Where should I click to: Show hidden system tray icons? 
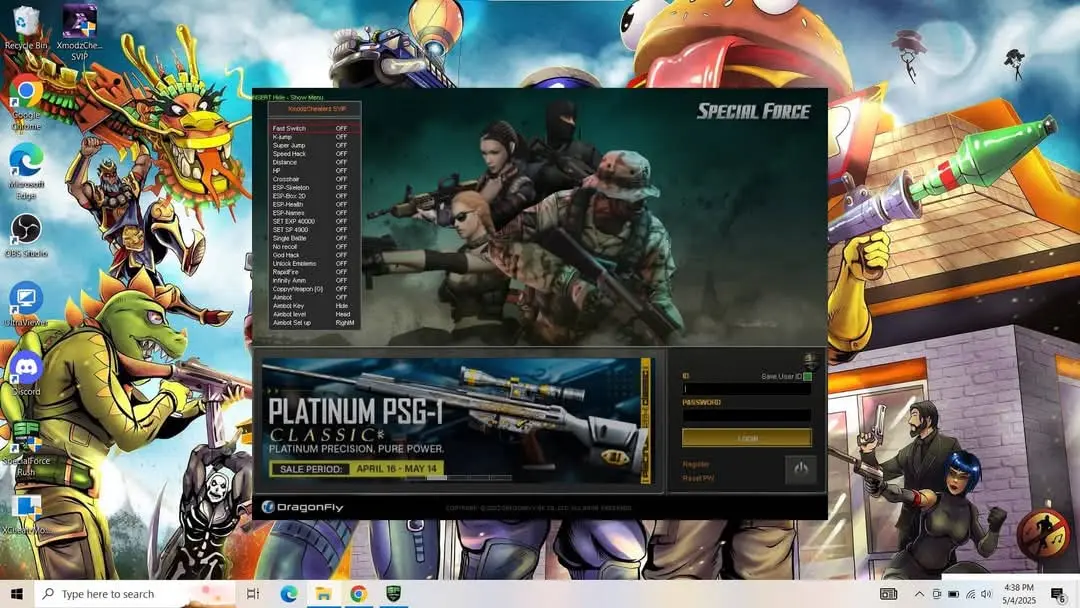coord(919,594)
